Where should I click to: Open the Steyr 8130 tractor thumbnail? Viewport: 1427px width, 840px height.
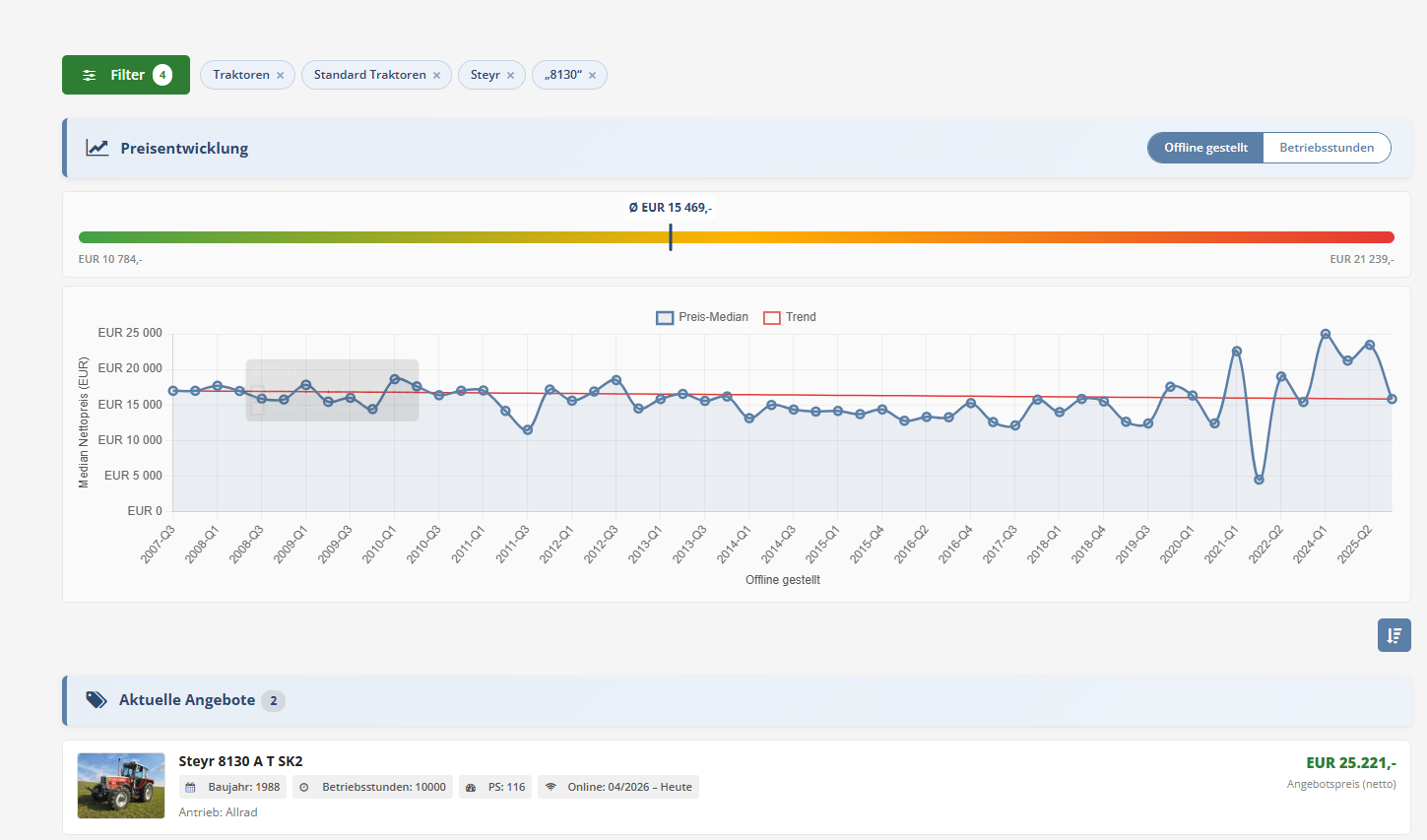[121, 786]
